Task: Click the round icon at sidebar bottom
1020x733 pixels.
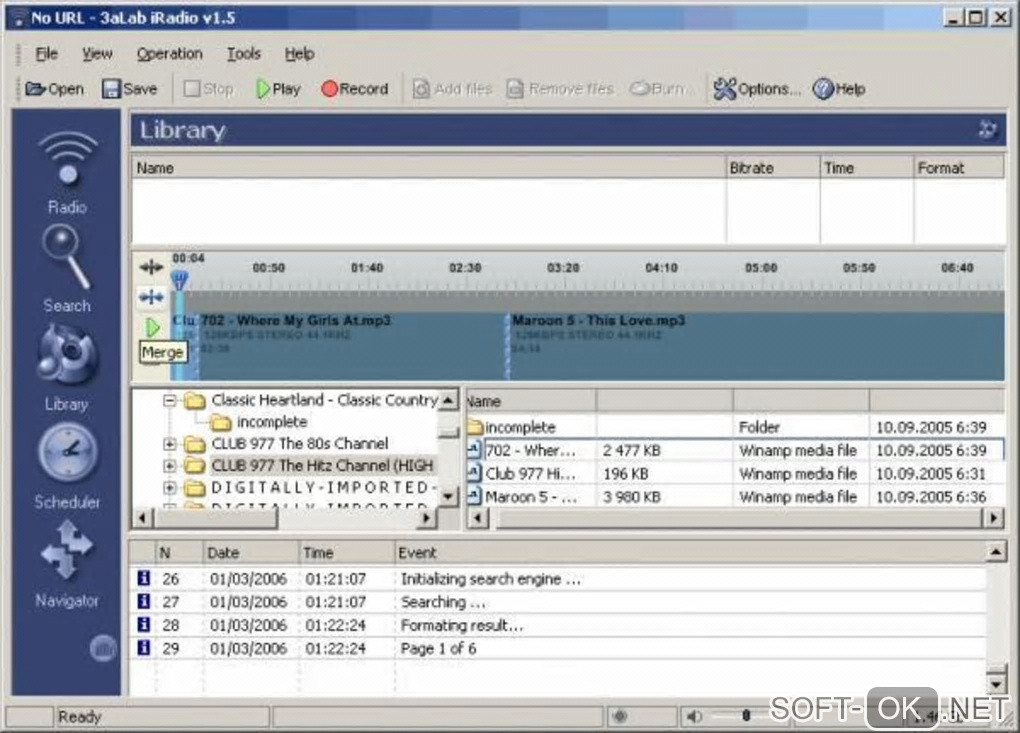Action: click(x=103, y=648)
